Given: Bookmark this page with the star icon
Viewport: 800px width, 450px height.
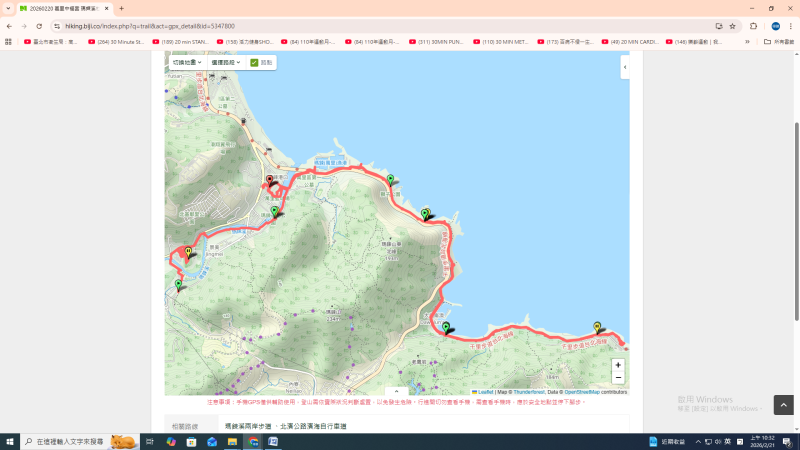Looking at the screenshot, I should pyautogui.click(x=732, y=26).
